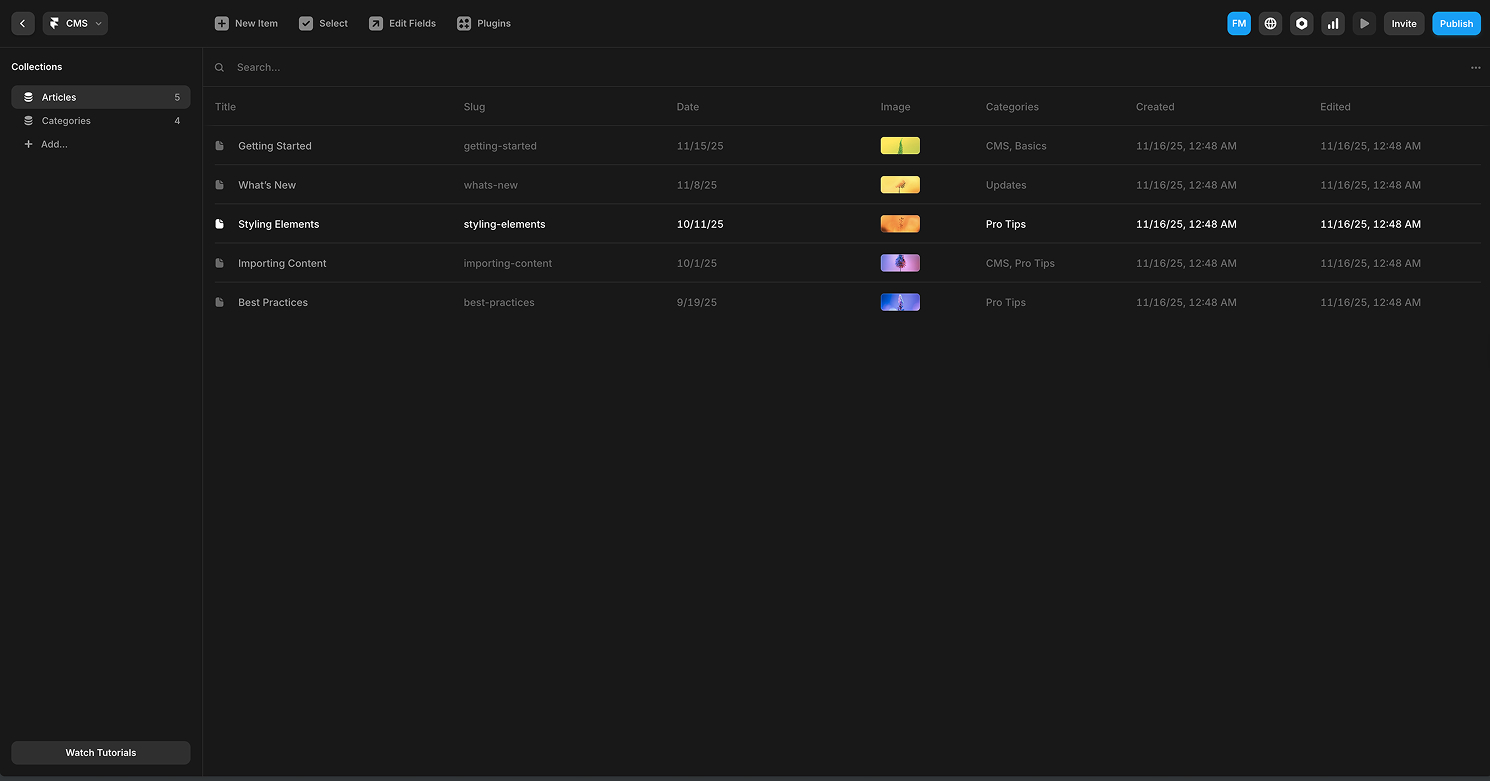This screenshot has height=781, width=1490.
Task: Open the CMS dropdown menu
Action: pos(75,23)
